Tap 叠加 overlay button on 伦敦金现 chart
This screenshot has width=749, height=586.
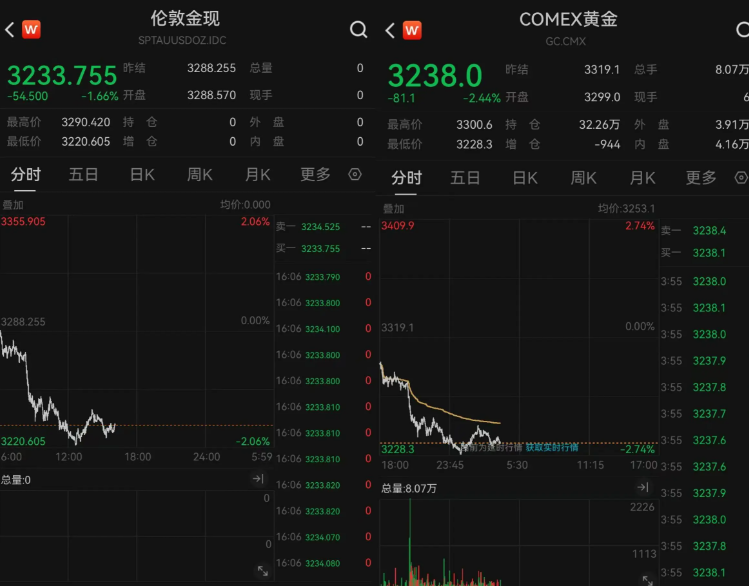[14, 204]
